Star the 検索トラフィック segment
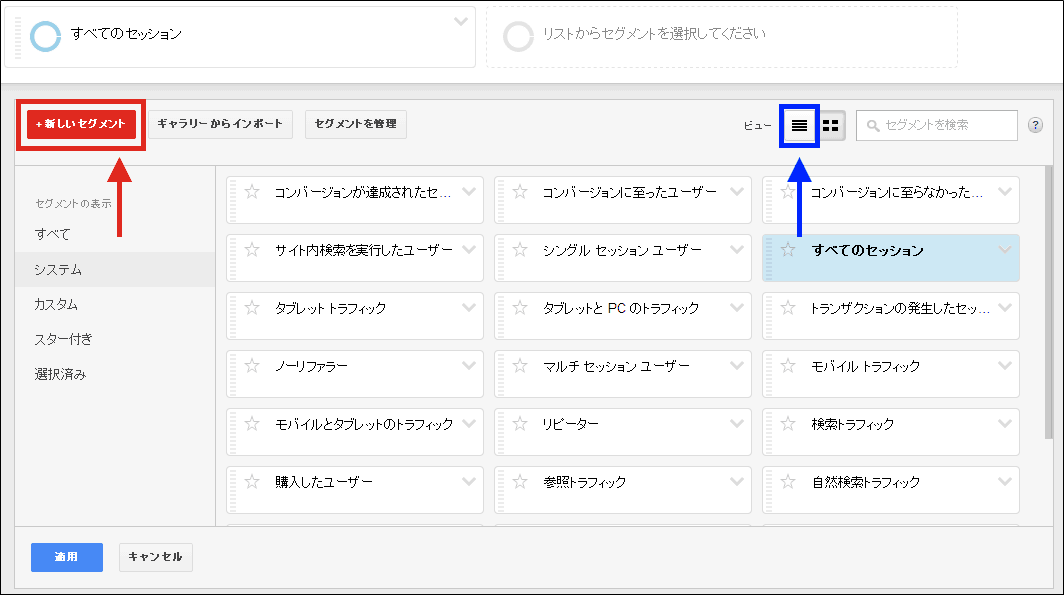 789,425
